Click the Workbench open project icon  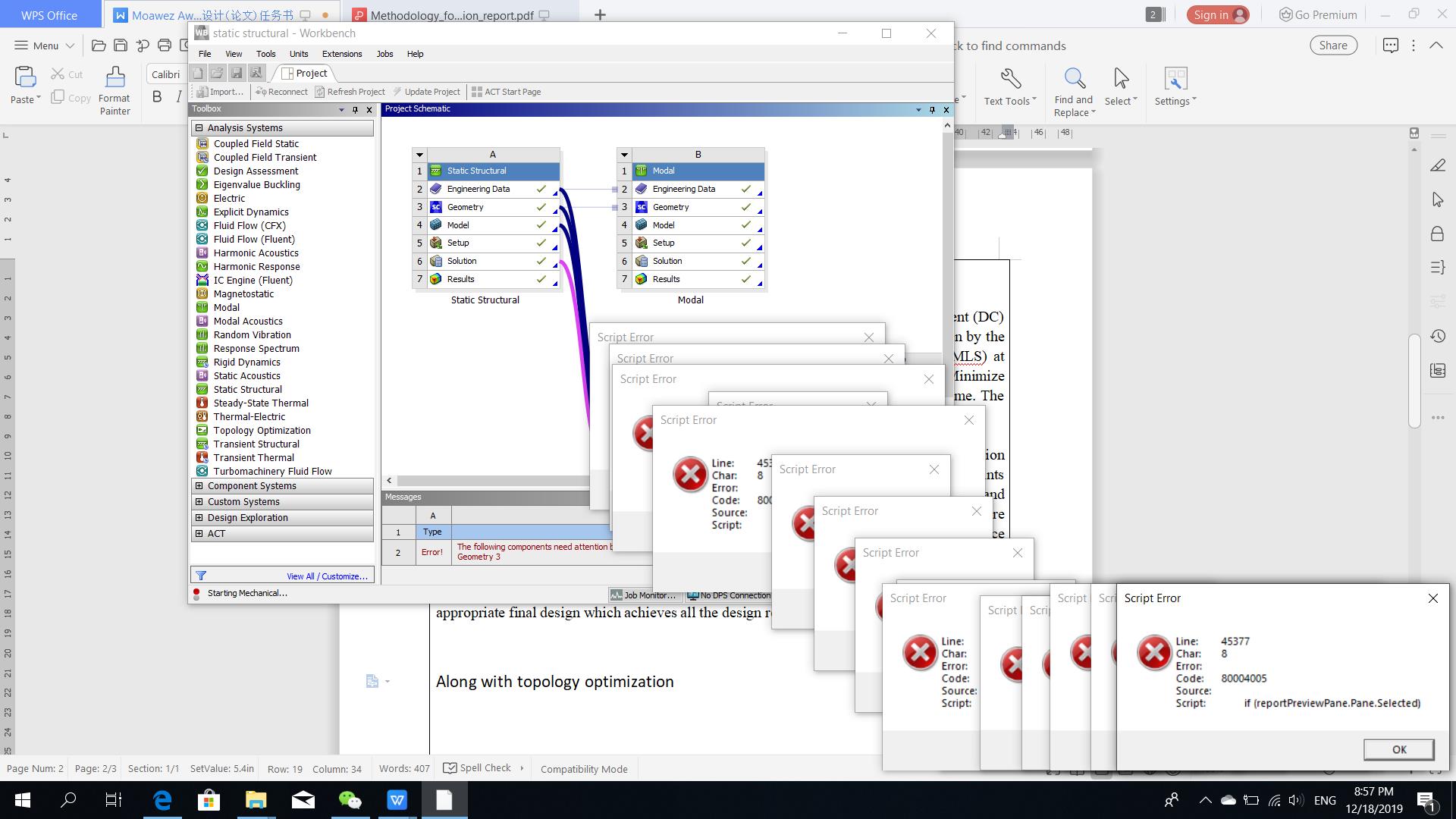pyautogui.click(x=217, y=73)
